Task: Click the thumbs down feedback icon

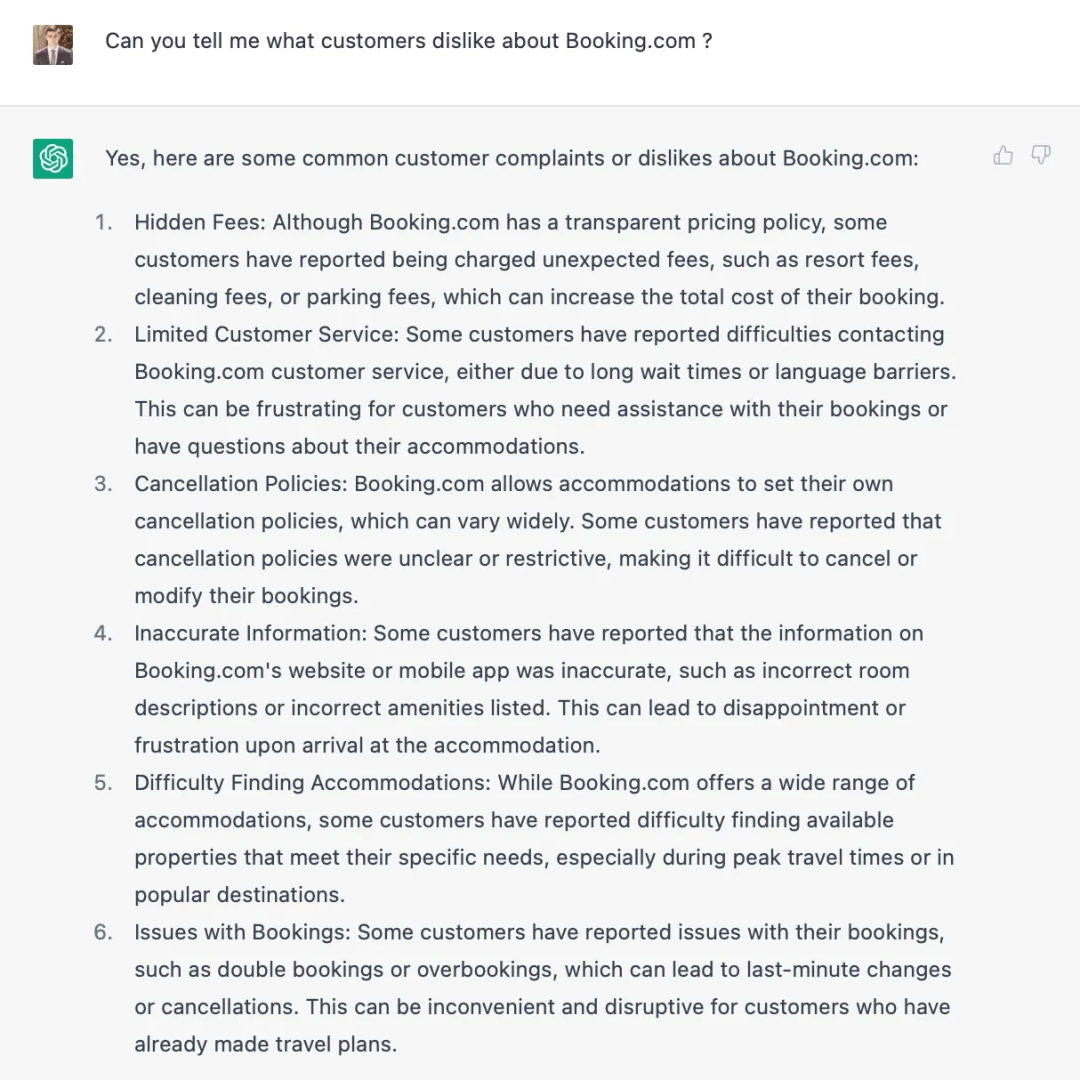Action: coord(1041,155)
